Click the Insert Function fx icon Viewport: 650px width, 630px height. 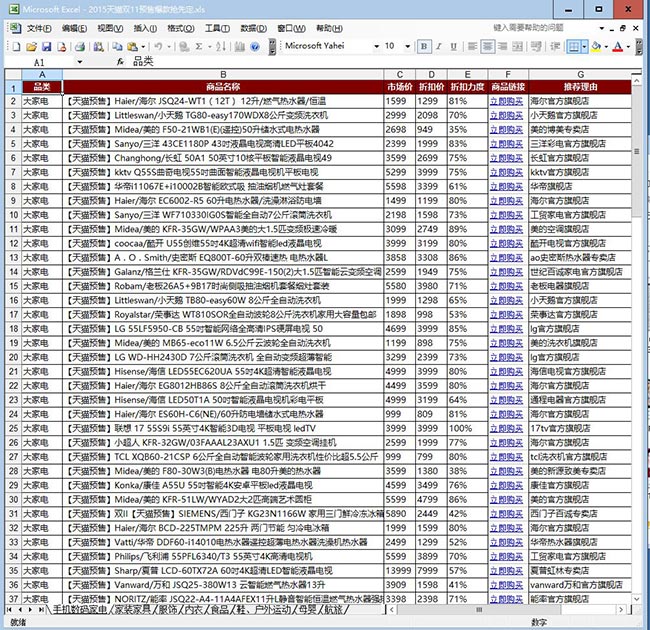coord(120,62)
